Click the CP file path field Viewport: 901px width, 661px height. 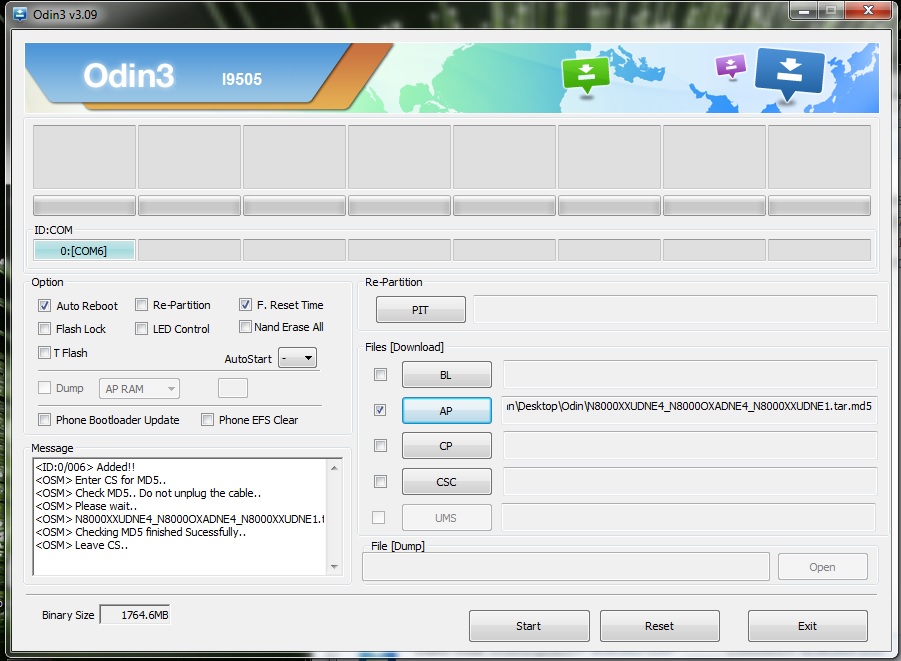(690, 446)
